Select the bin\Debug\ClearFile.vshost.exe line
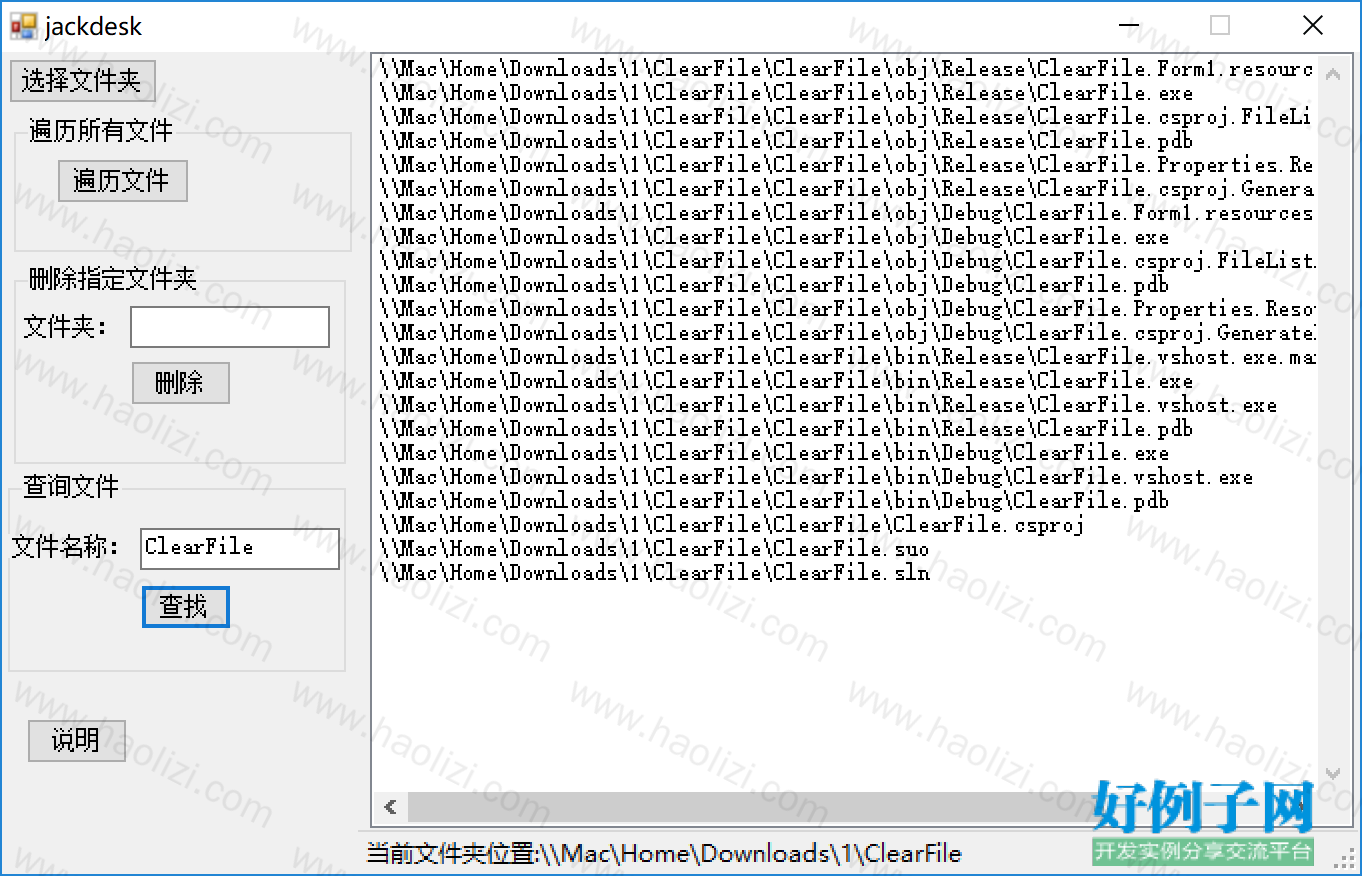Screen dimensions: 1362x876 click(815, 477)
